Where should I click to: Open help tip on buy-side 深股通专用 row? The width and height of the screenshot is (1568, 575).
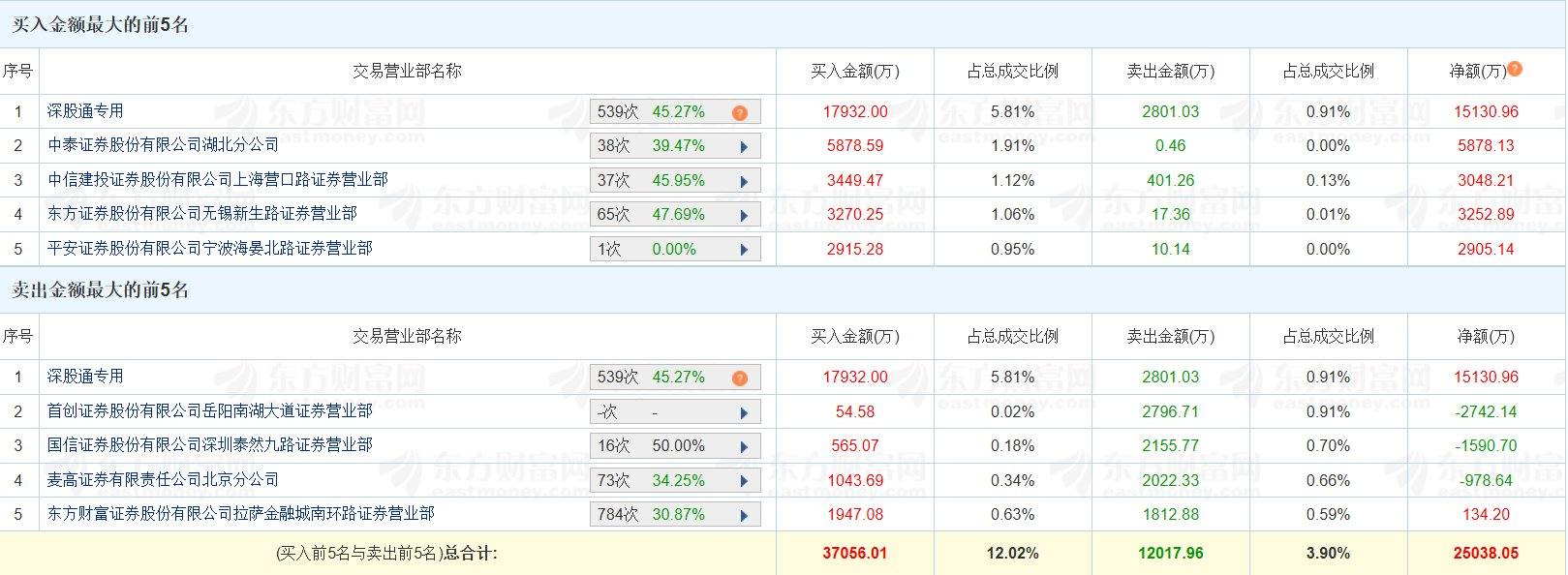pyautogui.click(x=740, y=111)
